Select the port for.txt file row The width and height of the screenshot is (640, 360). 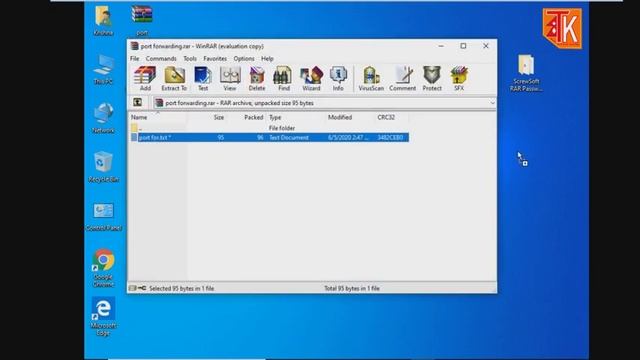(269, 138)
